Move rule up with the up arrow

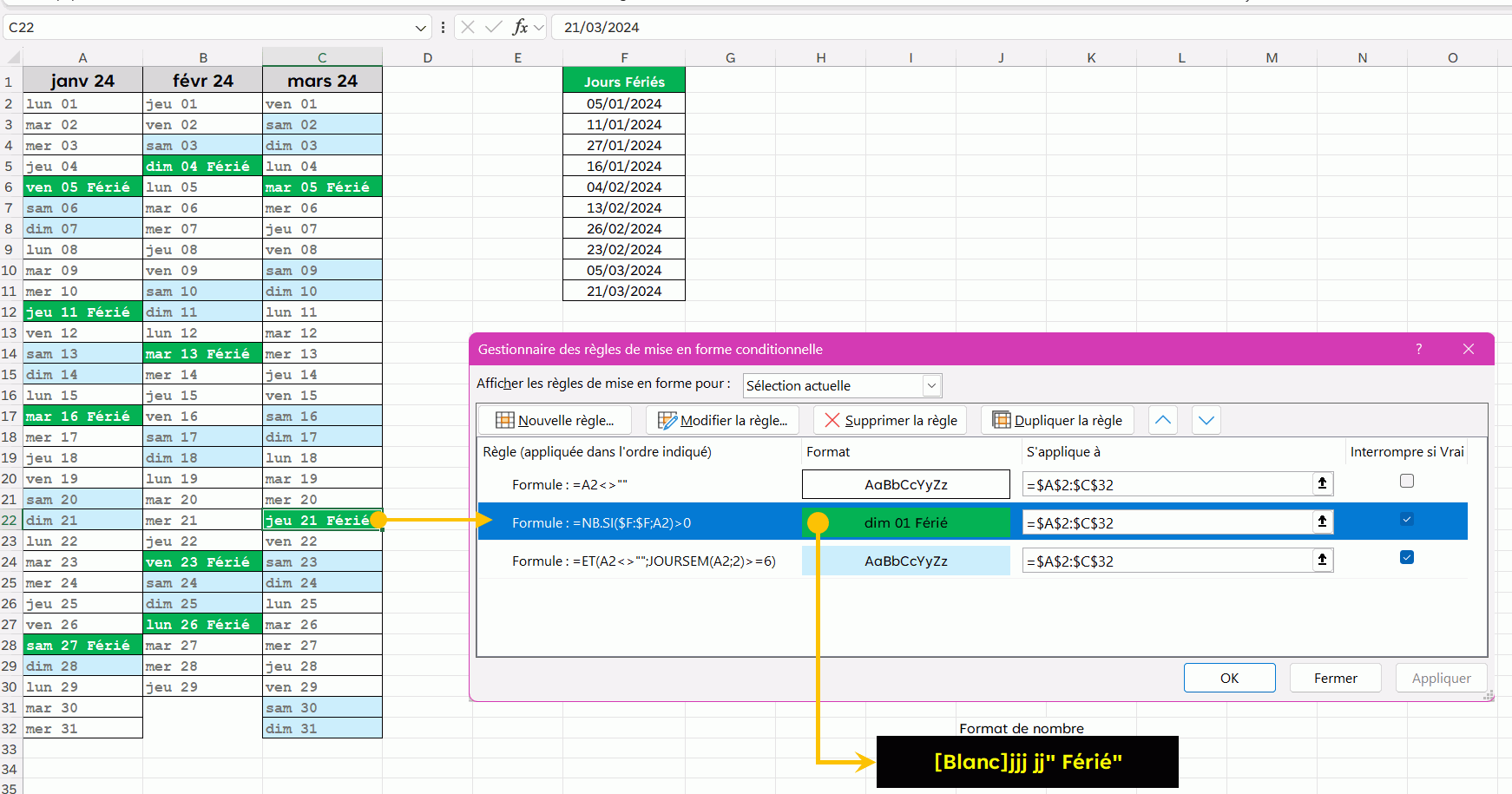[1163, 420]
